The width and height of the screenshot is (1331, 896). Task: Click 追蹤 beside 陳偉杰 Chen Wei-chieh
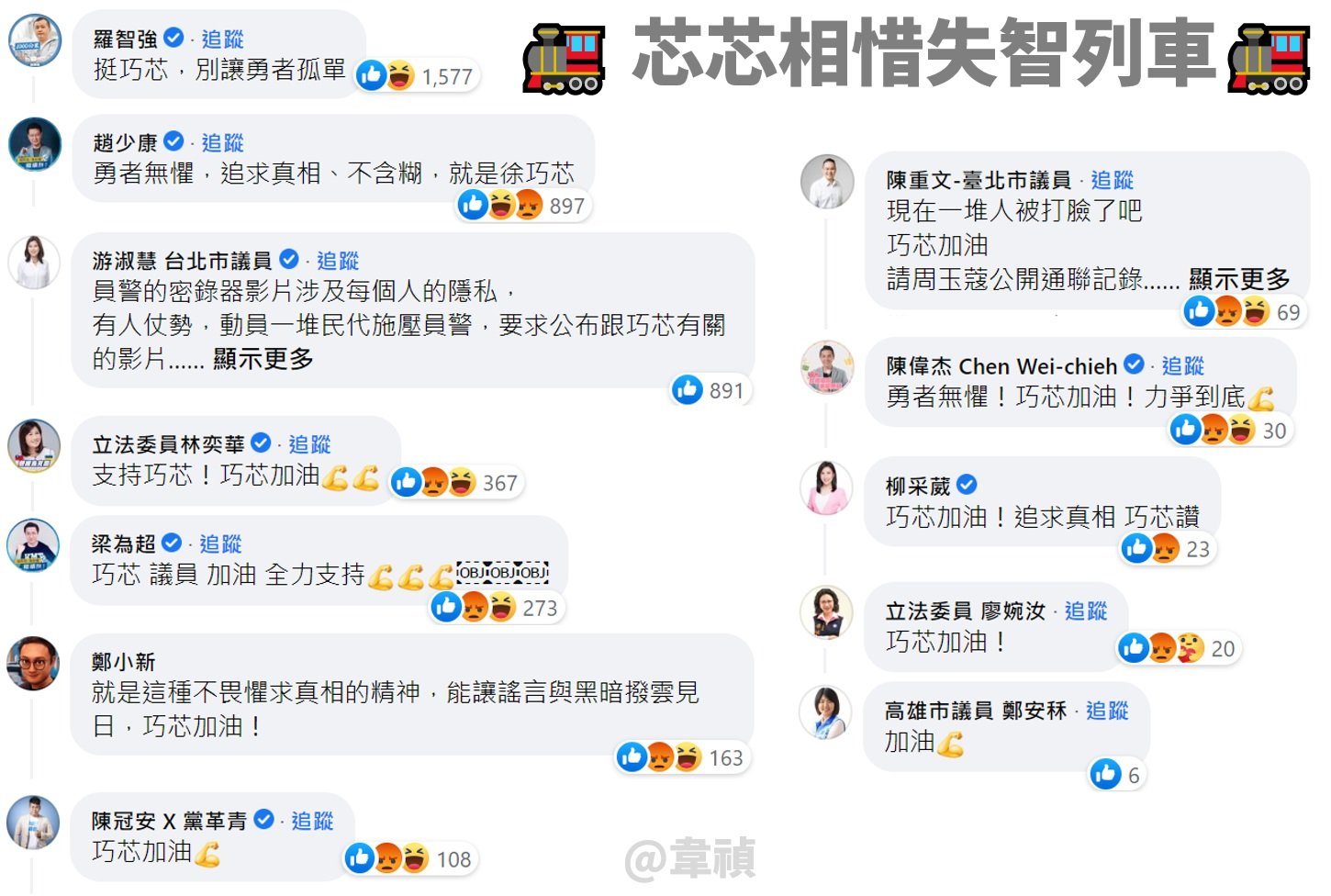[x=1183, y=365]
